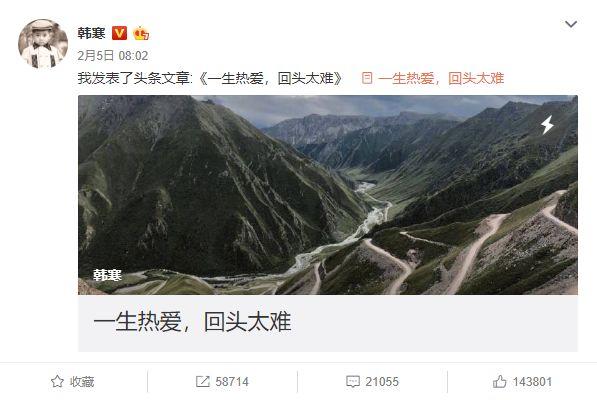Screen dimensions: 597x400
Task: Click the lightning bolt icon on cover image
Action: (x=548, y=125)
